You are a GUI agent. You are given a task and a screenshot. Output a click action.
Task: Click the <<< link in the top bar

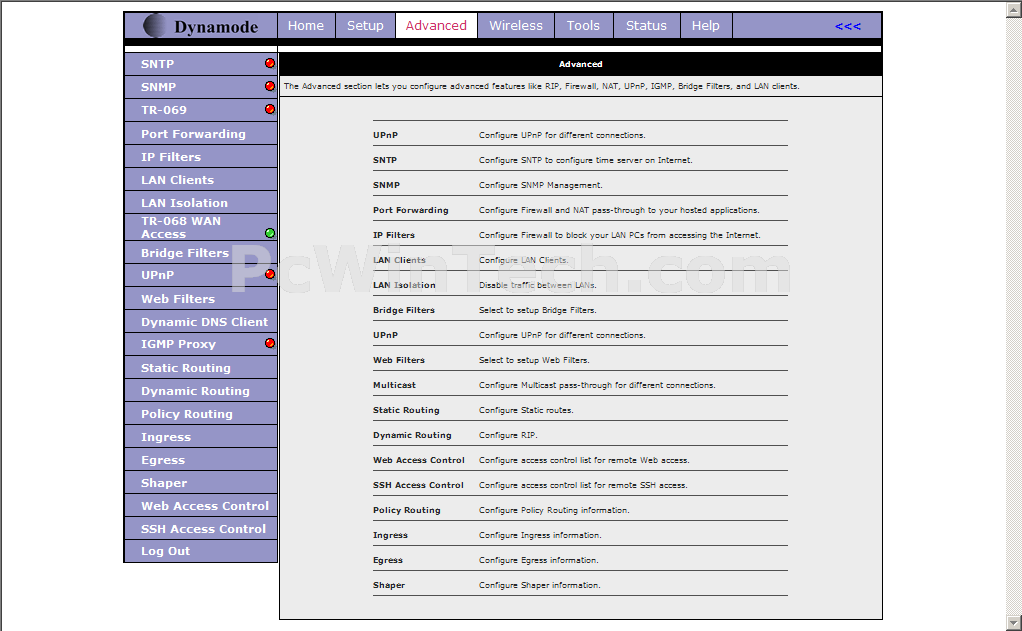[x=847, y=26]
